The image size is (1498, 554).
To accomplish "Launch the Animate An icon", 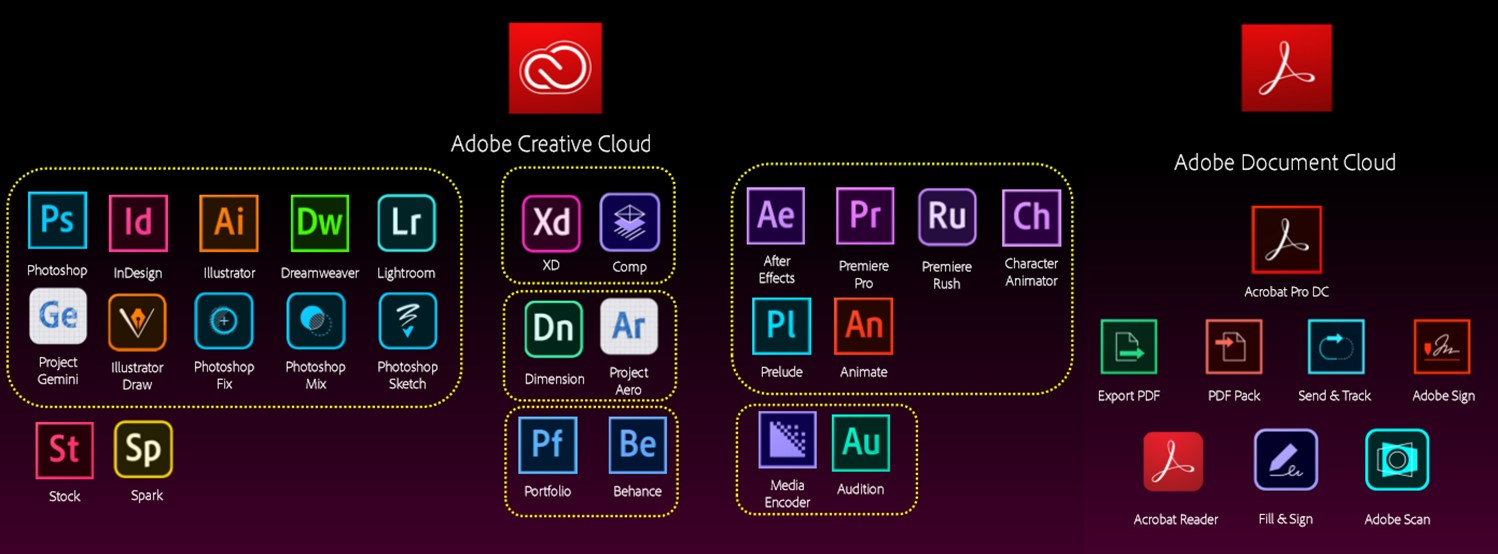I will 864,326.
